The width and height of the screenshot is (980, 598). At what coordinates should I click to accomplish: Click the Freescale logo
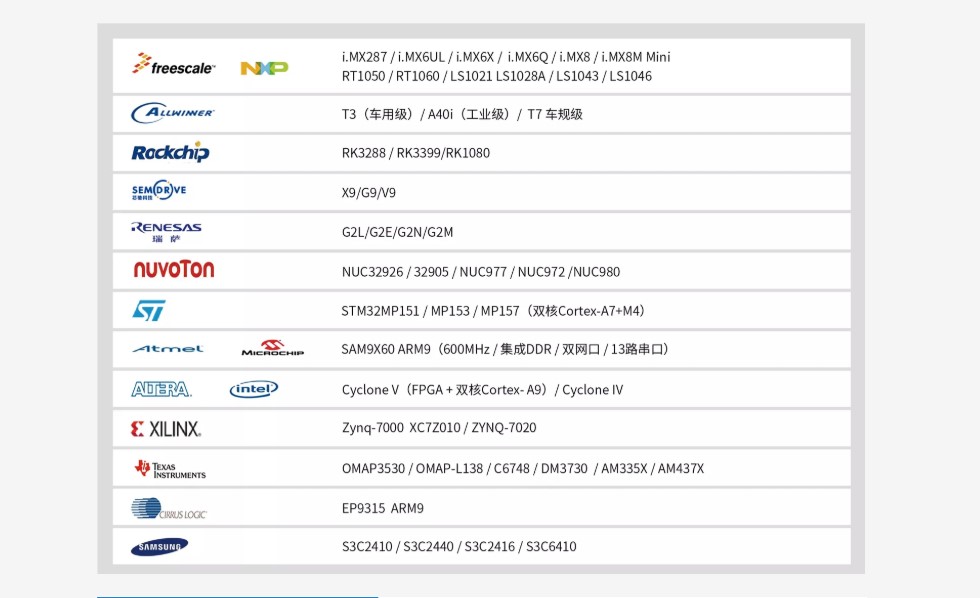coord(173,66)
